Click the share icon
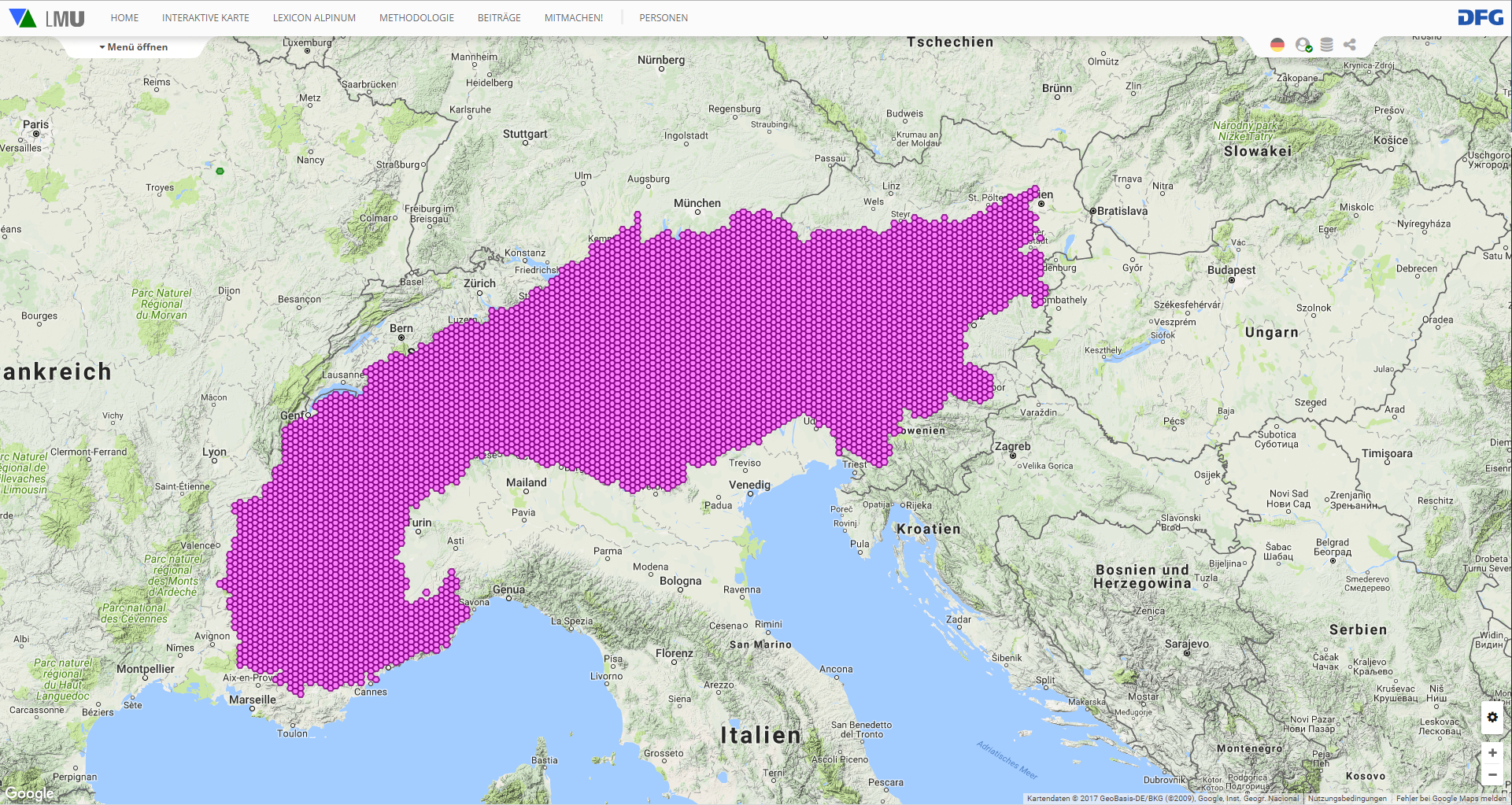Image resolution: width=1512 pixels, height=805 pixels. (1349, 45)
